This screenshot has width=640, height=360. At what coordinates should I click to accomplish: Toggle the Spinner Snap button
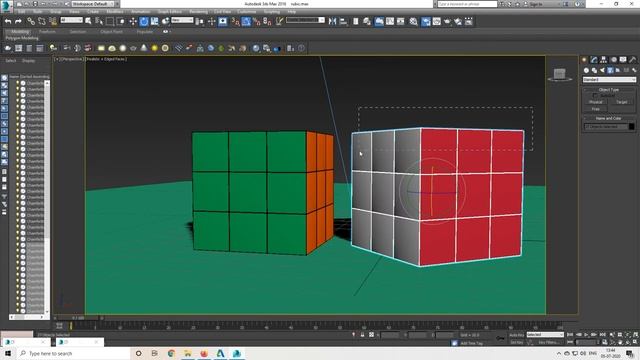[267, 21]
